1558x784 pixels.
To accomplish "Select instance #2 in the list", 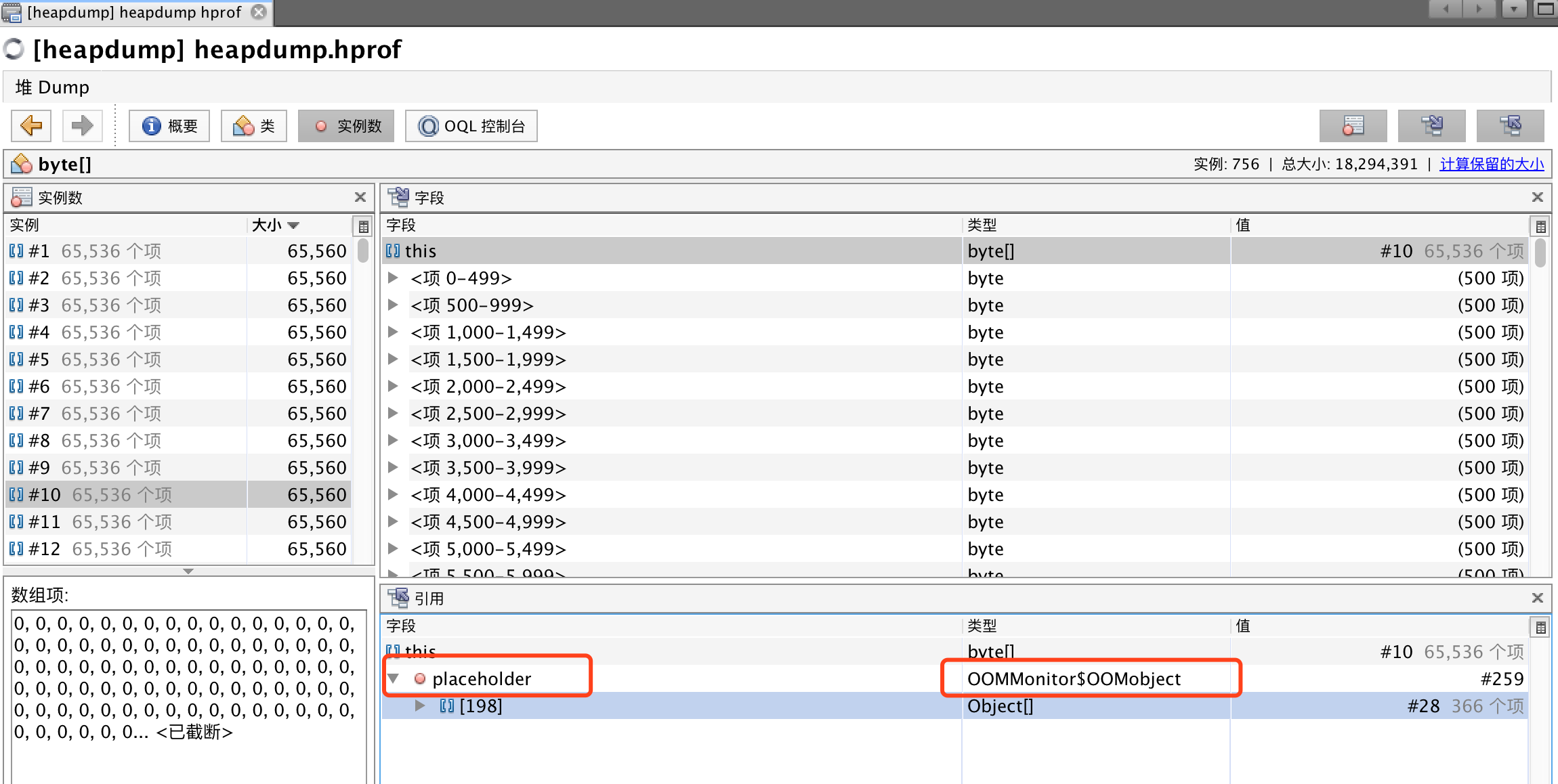I will (x=179, y=278).
